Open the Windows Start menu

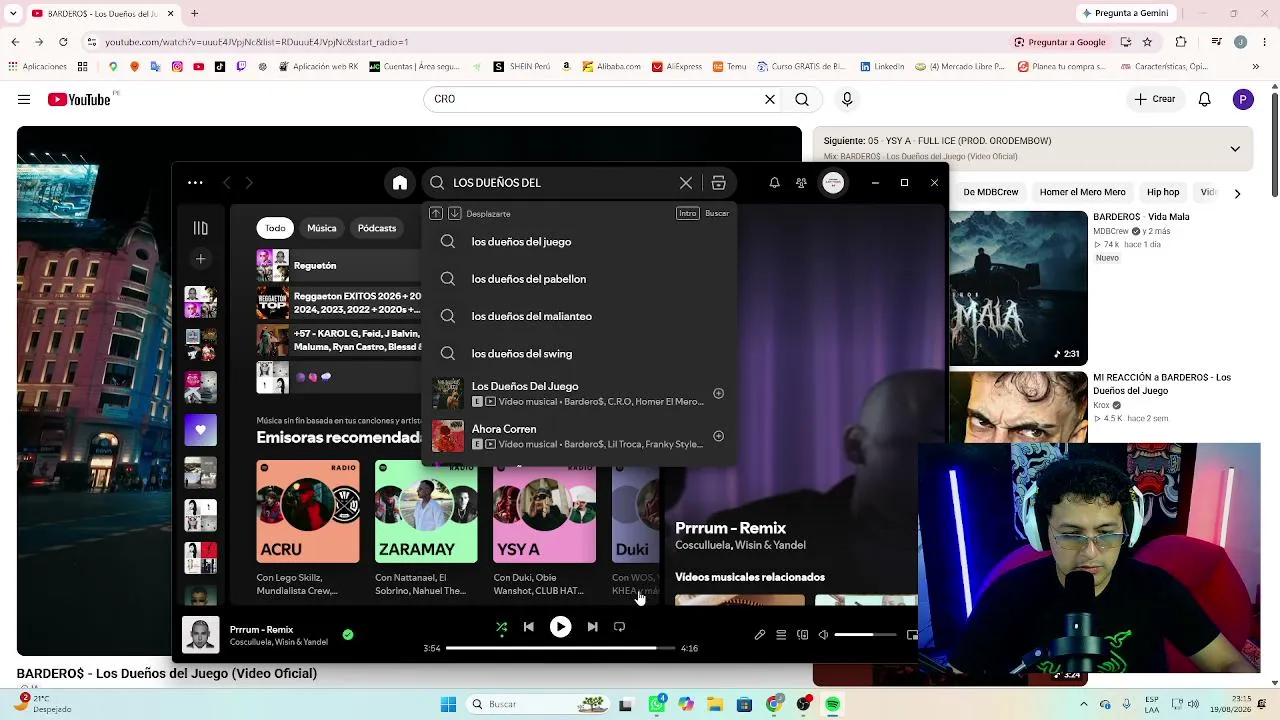449,704
